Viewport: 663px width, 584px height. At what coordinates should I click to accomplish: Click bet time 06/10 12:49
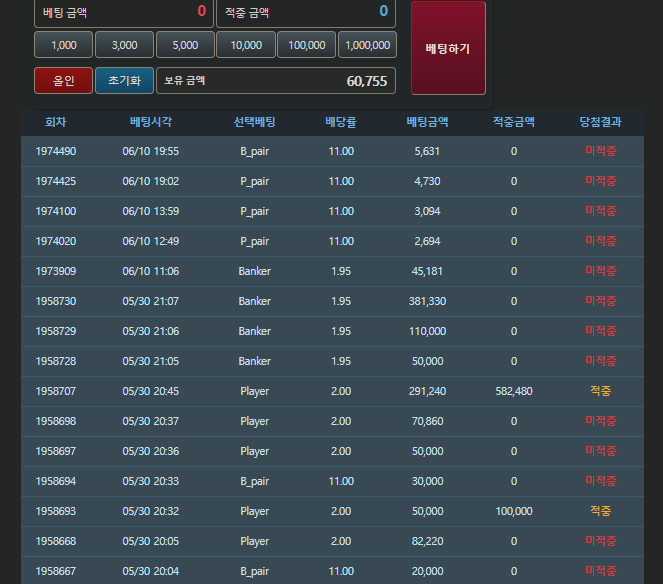pyautogui.click(x=151, y=241)
